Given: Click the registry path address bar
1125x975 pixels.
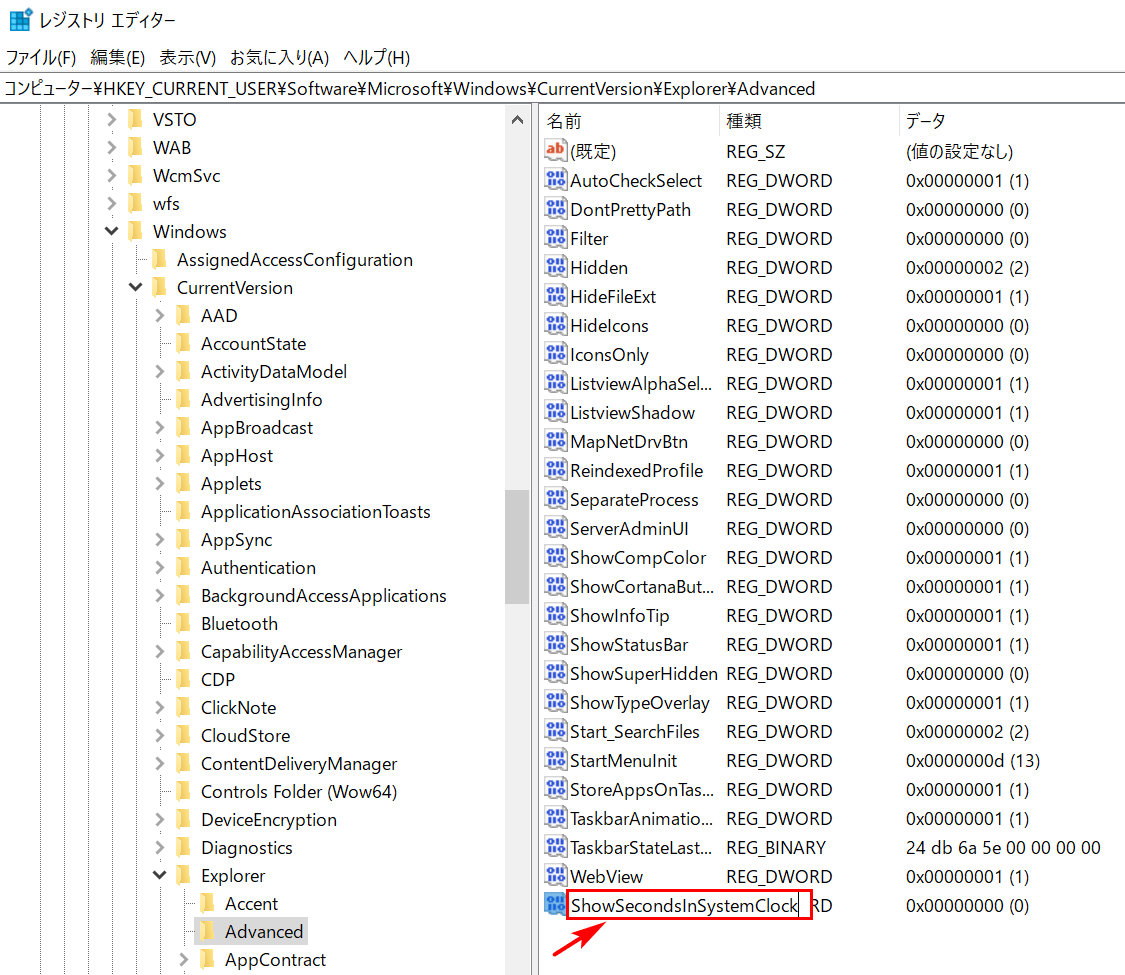Looking at the screenshot, I should (x=562, y=88).
